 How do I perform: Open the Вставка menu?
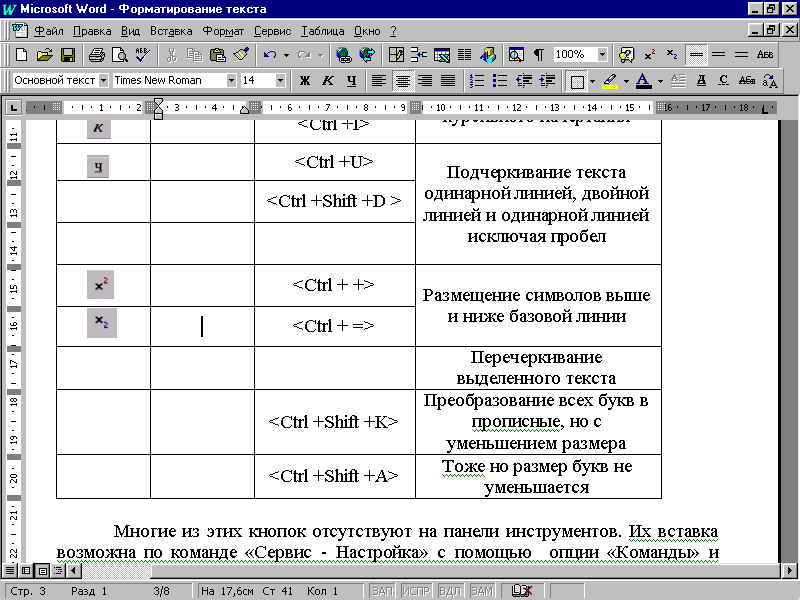pos(171,31)
